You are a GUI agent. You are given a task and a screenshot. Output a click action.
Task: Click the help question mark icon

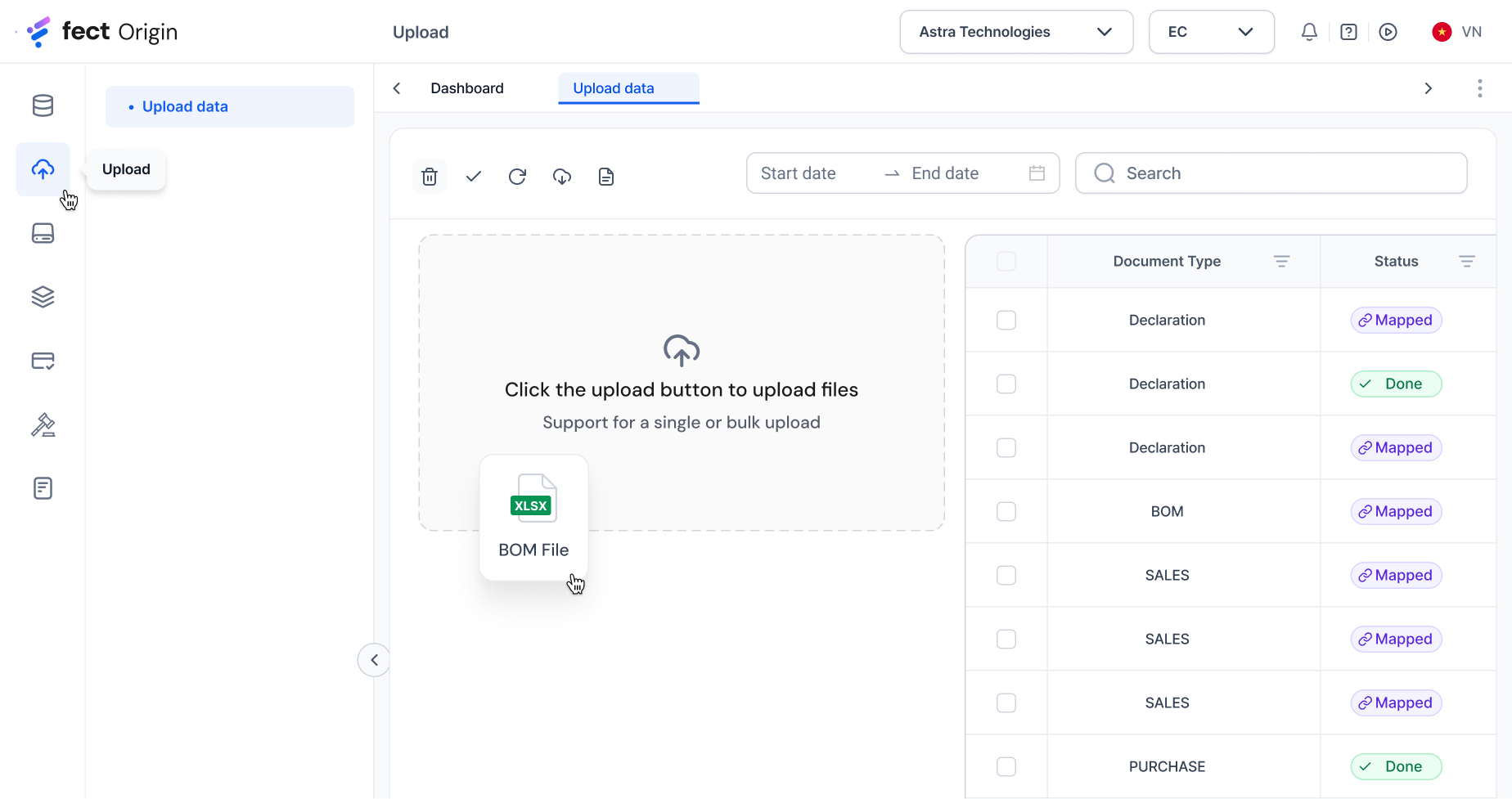tap(1349, 32)
